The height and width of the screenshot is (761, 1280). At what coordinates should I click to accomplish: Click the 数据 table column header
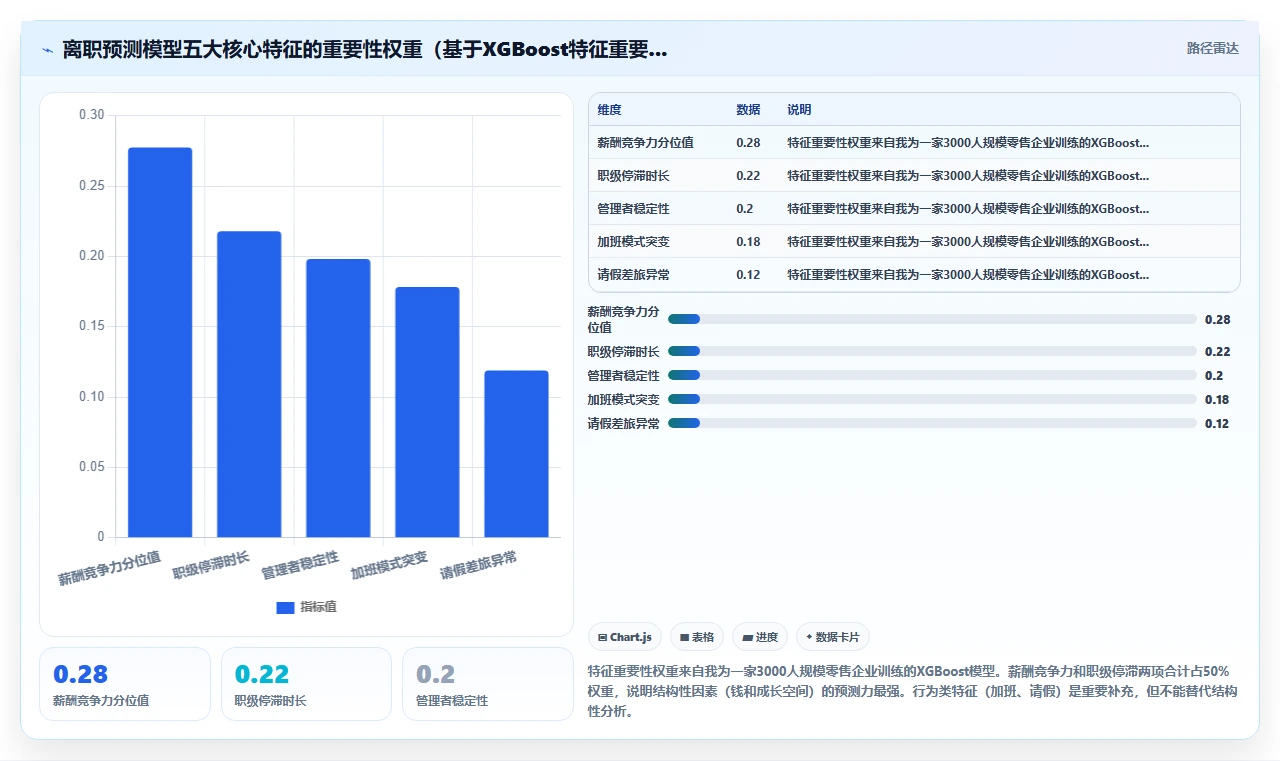[x=748, y=110]
